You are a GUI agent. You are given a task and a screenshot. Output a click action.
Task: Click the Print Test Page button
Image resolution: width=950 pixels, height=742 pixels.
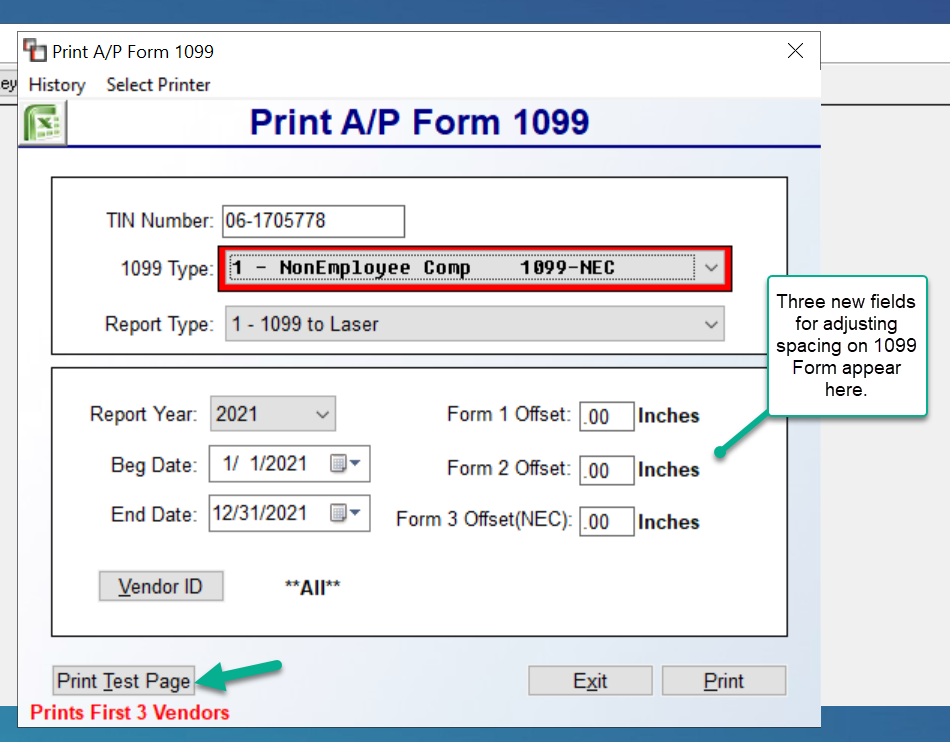(123, 680)
